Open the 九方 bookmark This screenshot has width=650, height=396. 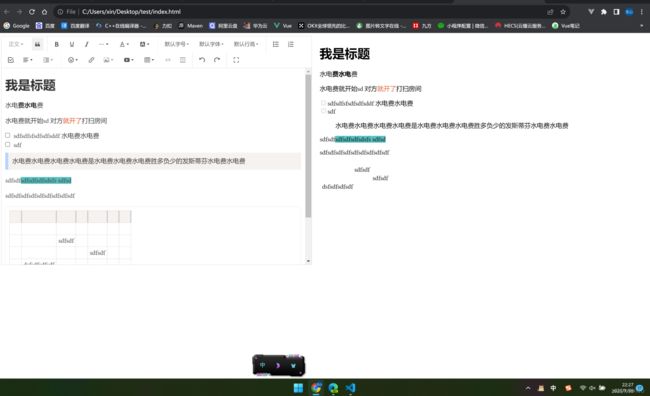[422, 26]
